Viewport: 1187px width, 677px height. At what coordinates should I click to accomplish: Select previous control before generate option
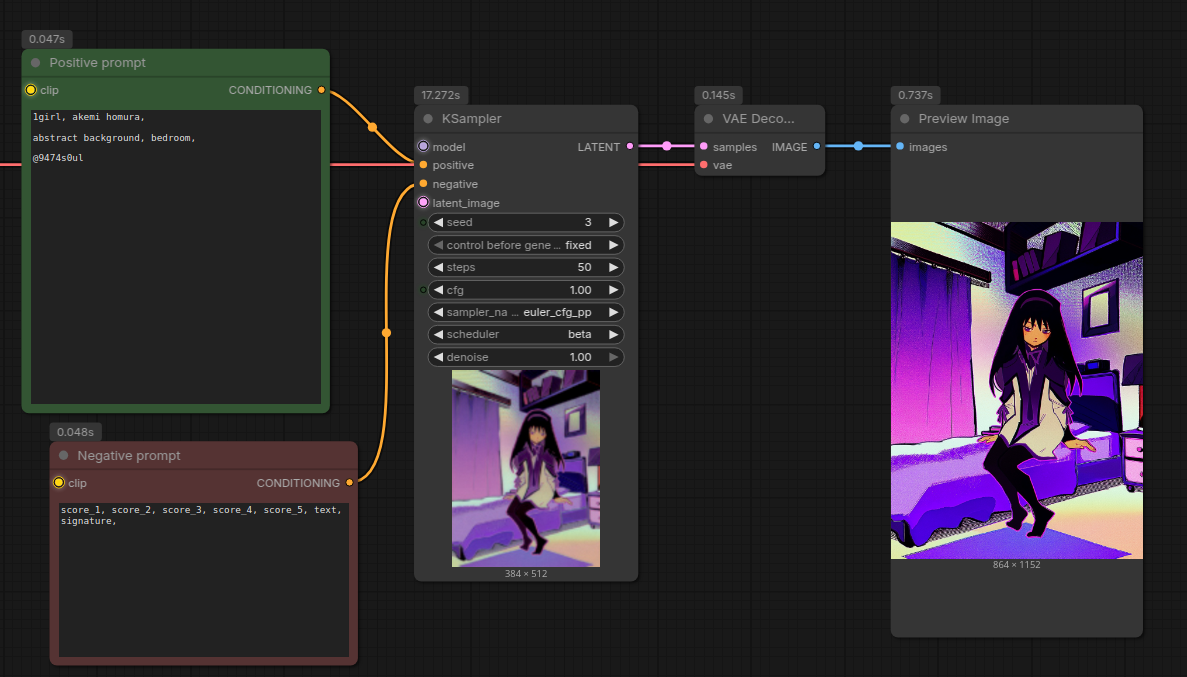438,245
